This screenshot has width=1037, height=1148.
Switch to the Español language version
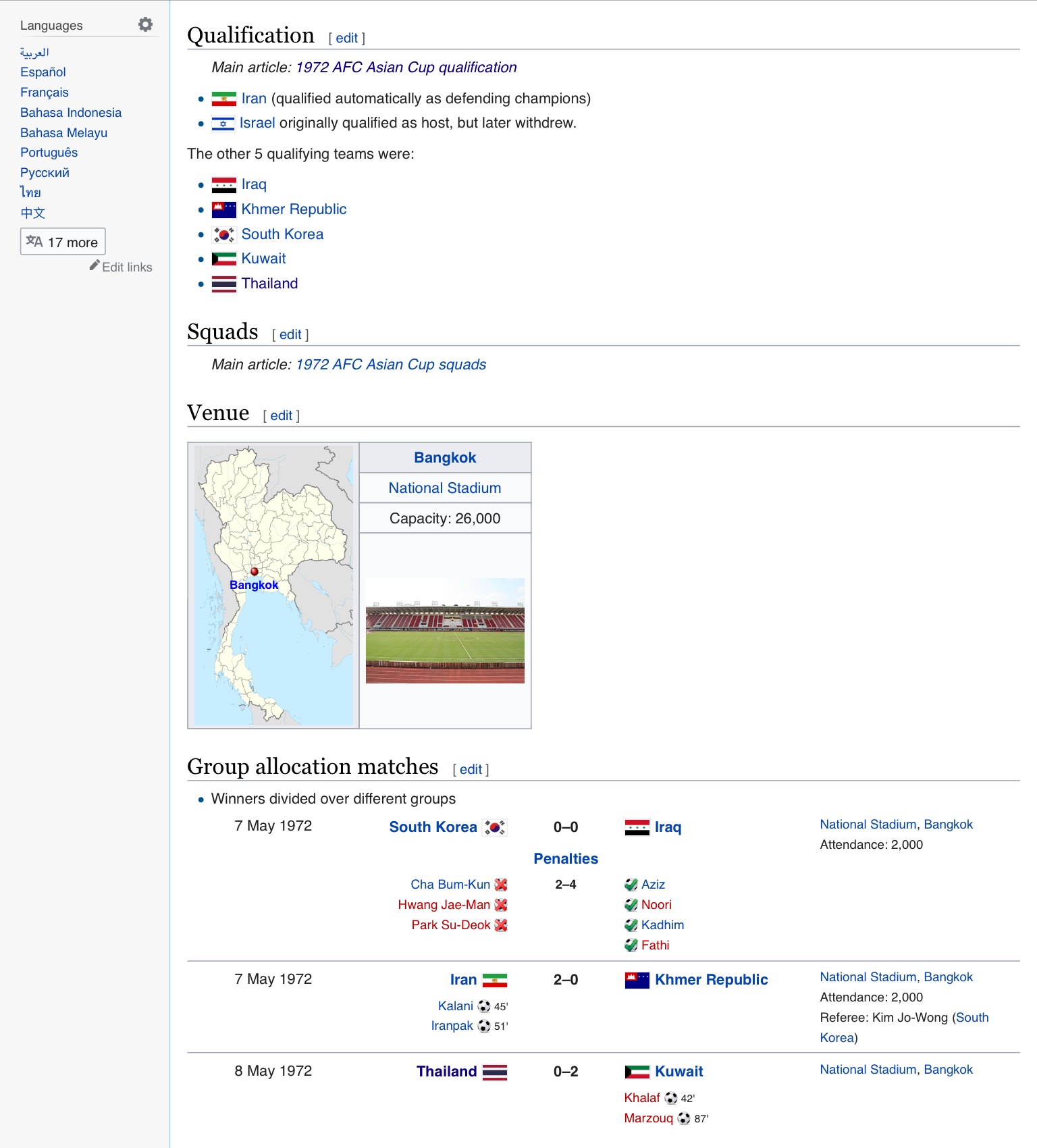click(43, 72)
